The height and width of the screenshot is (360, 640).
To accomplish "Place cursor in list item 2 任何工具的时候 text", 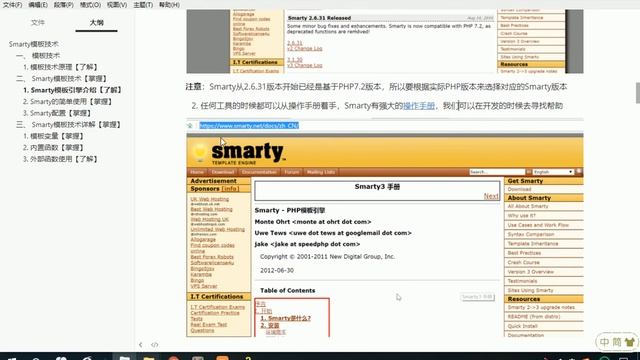I will point(377,106).
